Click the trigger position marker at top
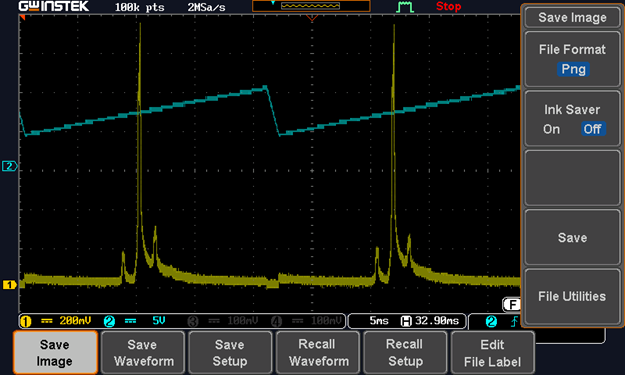Viewport: 625px width, 375px height. (x=312, y=18)
